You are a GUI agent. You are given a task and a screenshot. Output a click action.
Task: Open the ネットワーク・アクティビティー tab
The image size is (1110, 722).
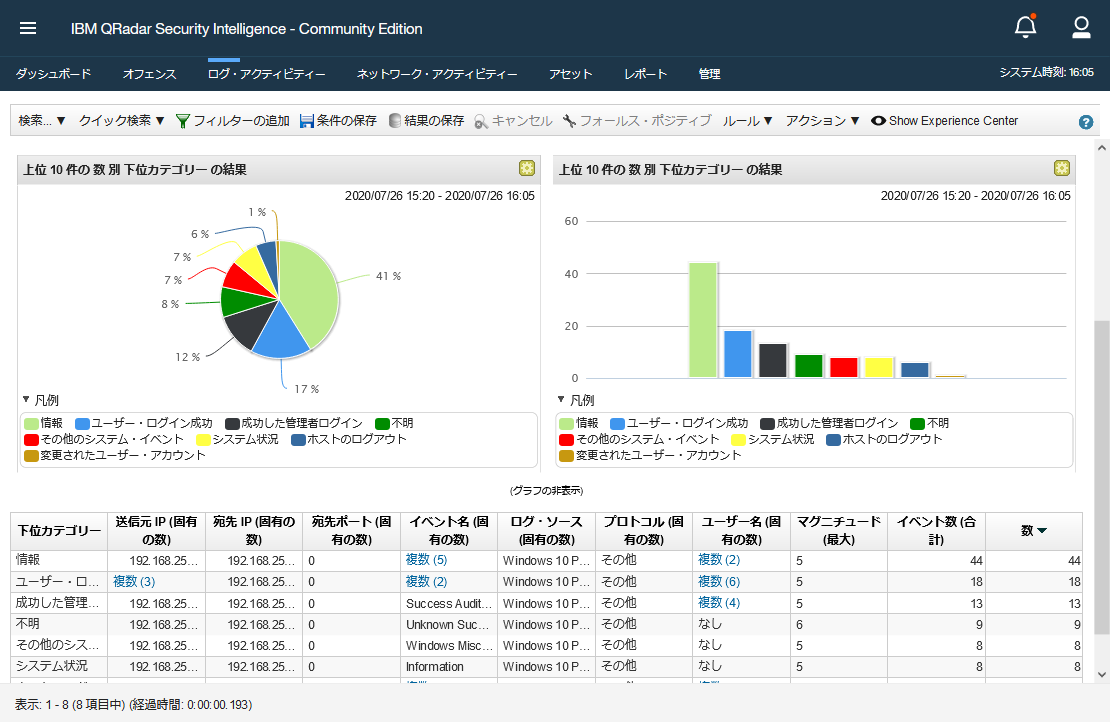tap(437, 74)
